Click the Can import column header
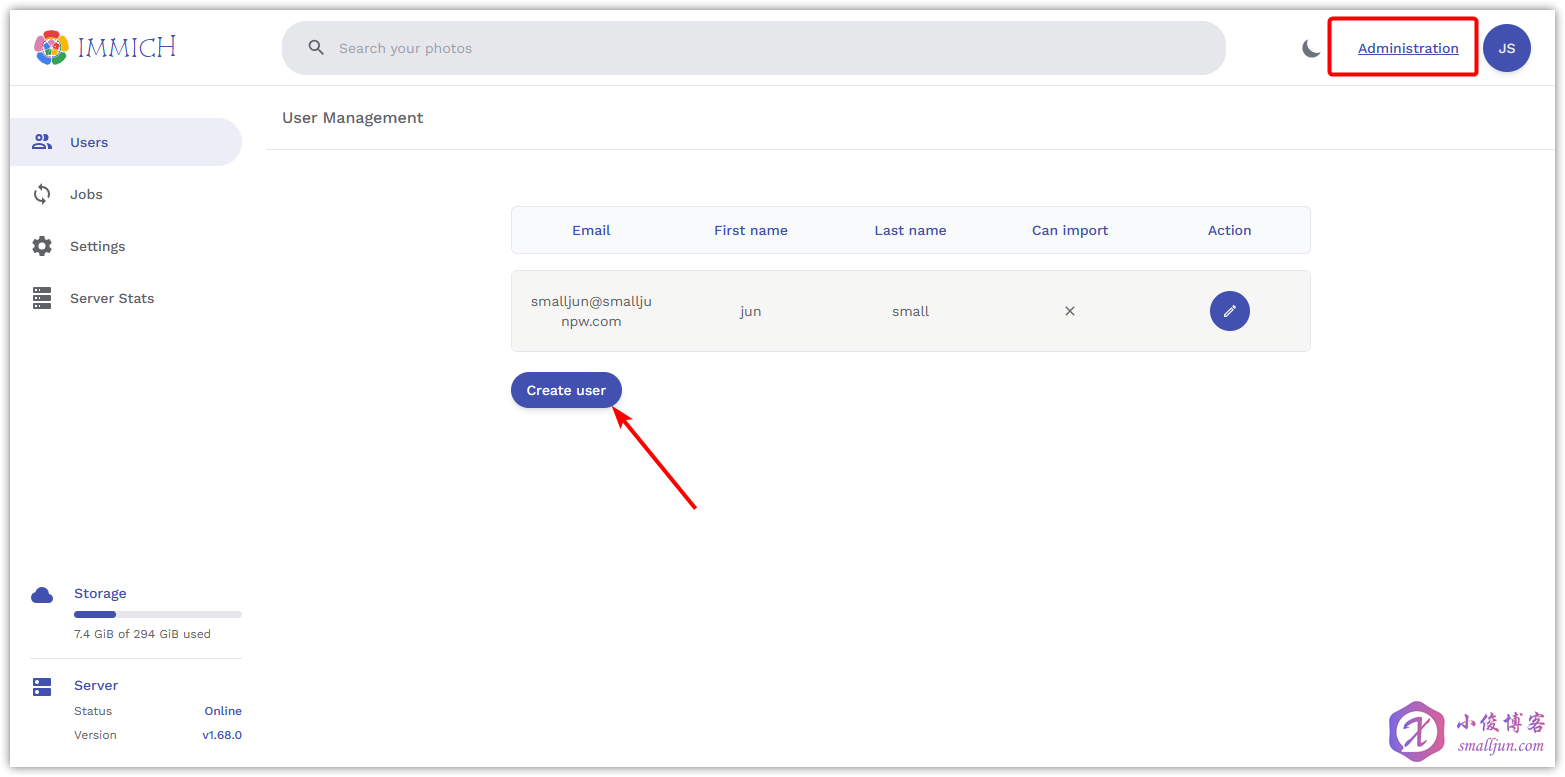1565x777 pixels. (x=1070, y=230)
